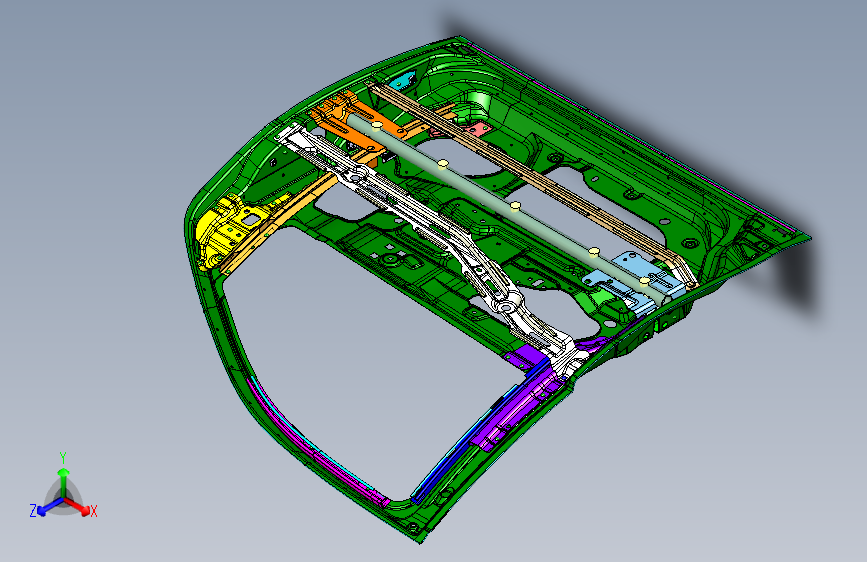Select the small cyan bracket part
The width and height of the screenshot is (867, 562).
[401, 81]
